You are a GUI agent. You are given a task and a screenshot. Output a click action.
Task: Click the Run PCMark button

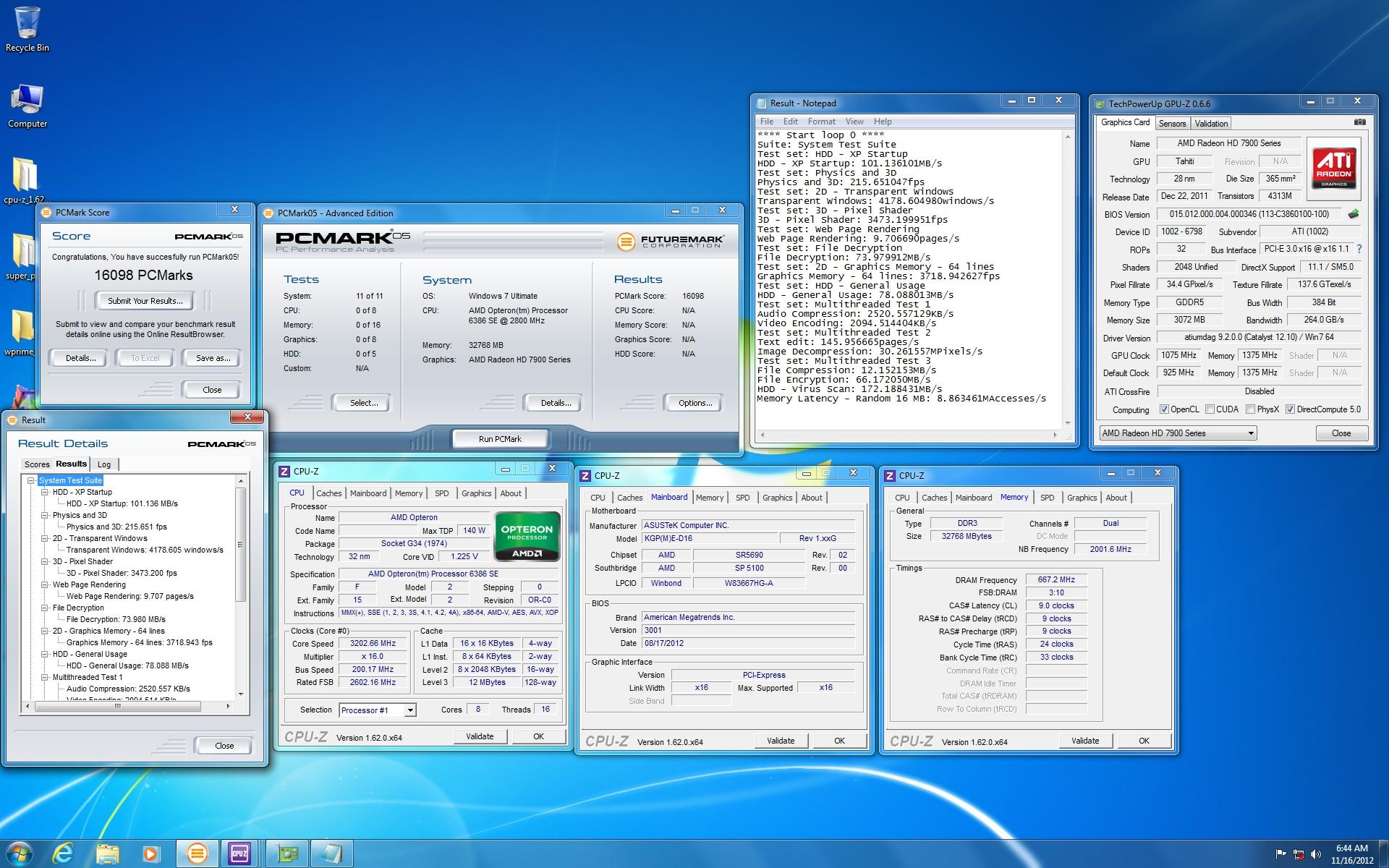pyautogui.click(x=500, y=439)
